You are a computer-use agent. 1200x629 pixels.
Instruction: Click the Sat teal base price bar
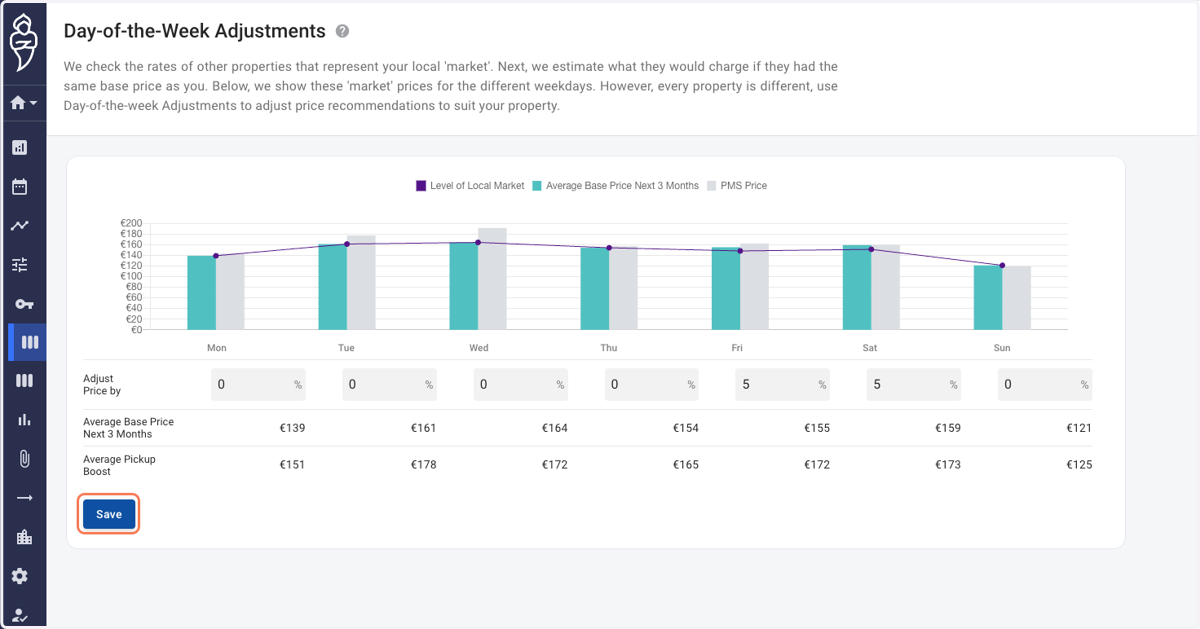point(857,288)
